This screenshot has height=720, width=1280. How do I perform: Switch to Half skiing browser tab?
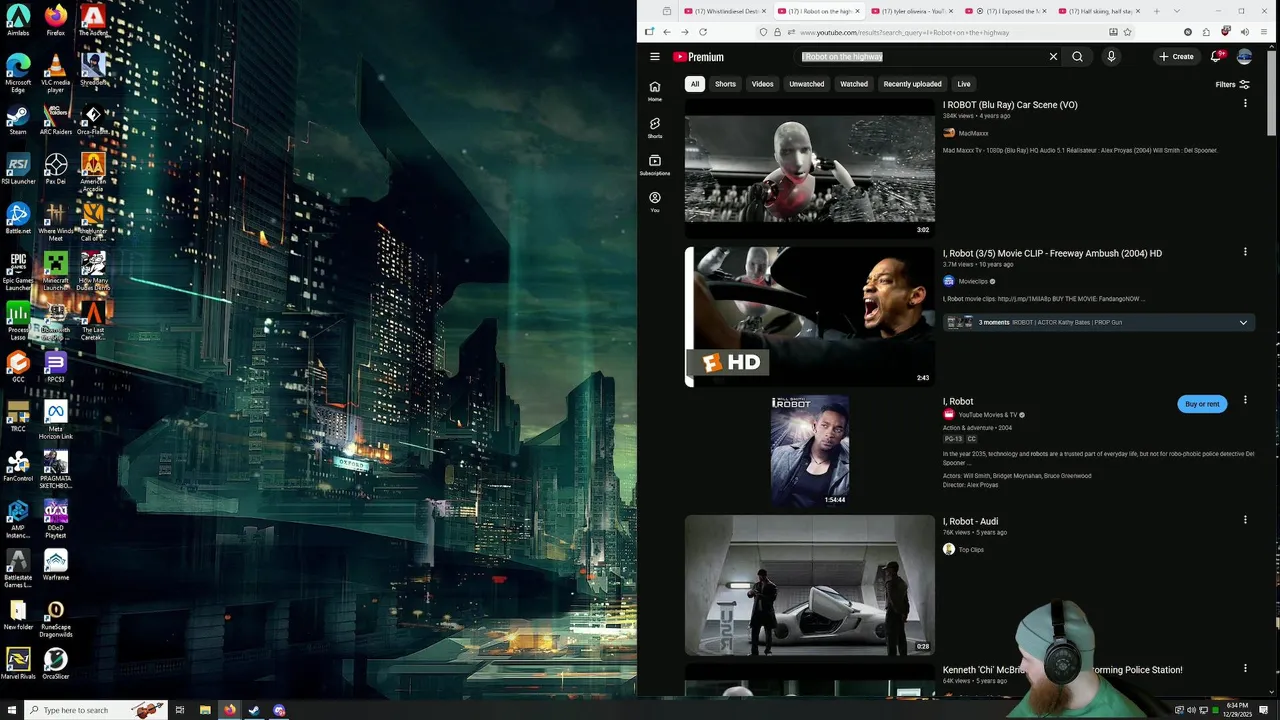(1100, 11)
